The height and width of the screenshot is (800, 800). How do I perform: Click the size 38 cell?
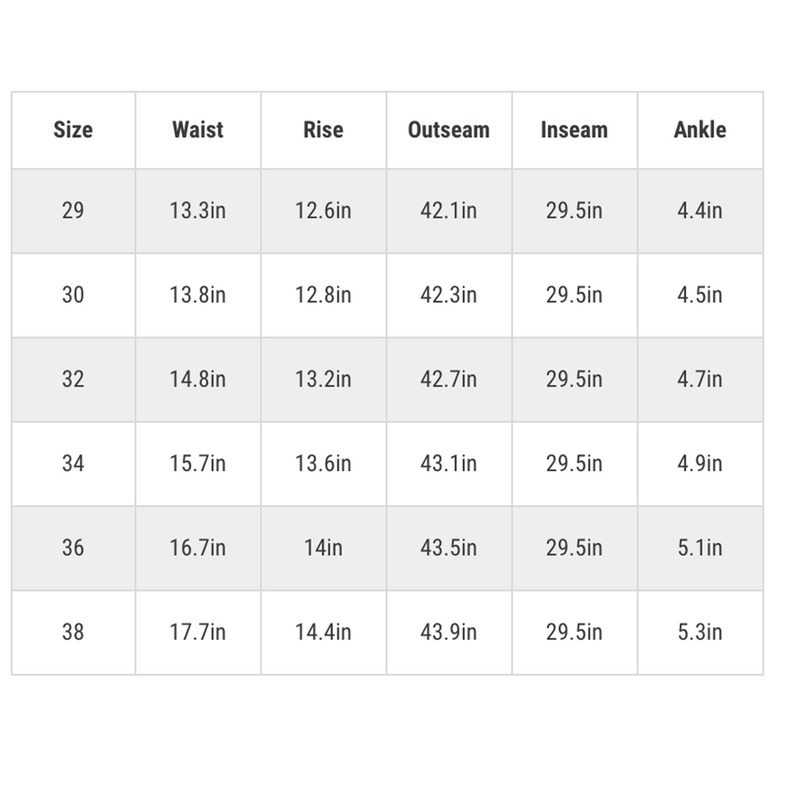click(73, 632)
